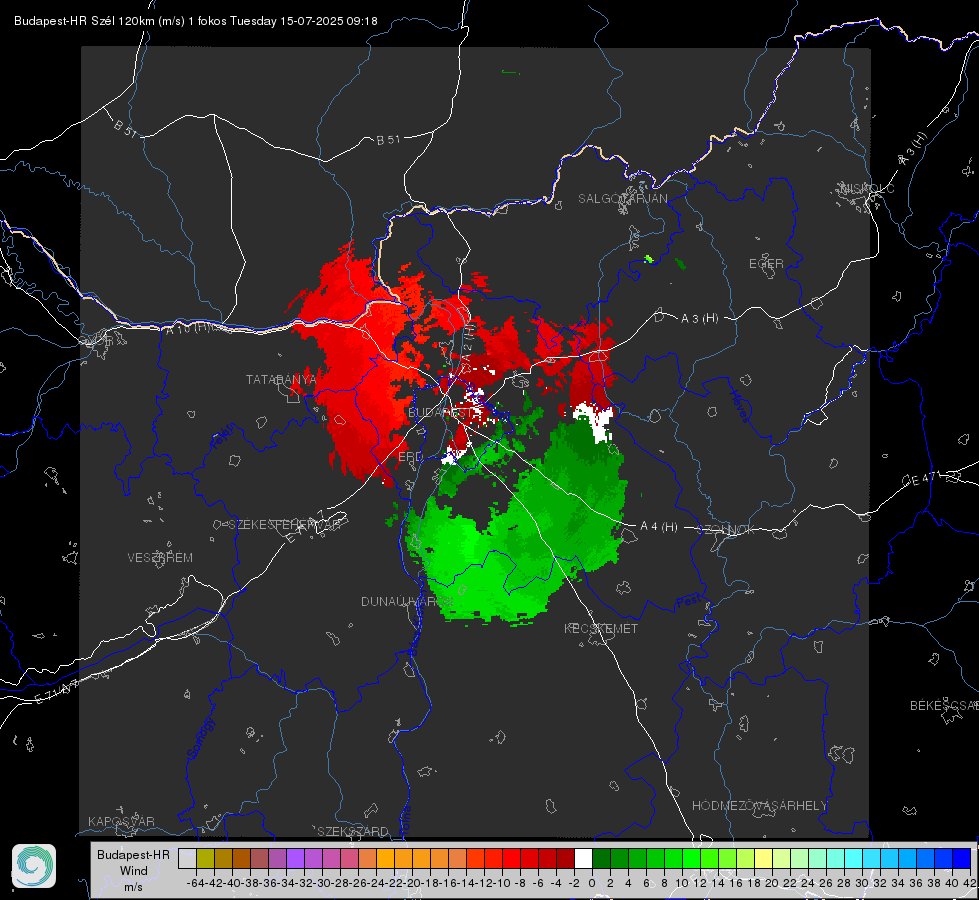Viewport: 979px width, 900px height.
Task: Click the radar title text at the top
Action: 195,21
